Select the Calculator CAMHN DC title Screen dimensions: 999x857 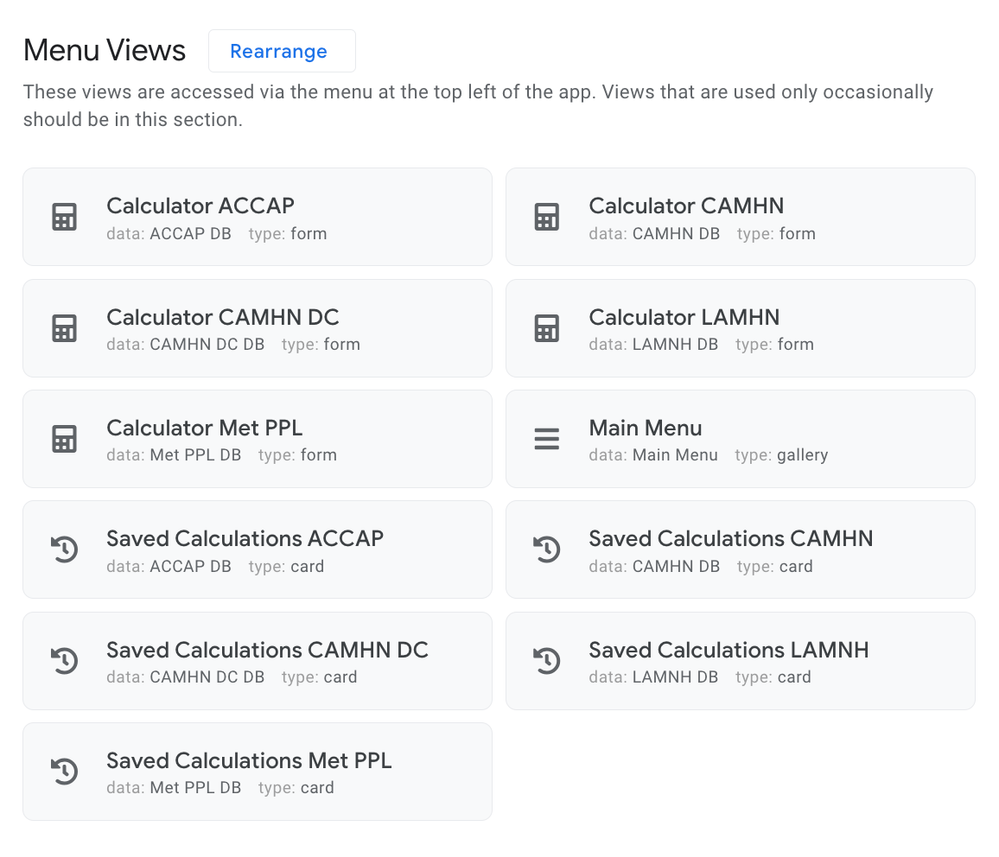(x=222, y=317)
